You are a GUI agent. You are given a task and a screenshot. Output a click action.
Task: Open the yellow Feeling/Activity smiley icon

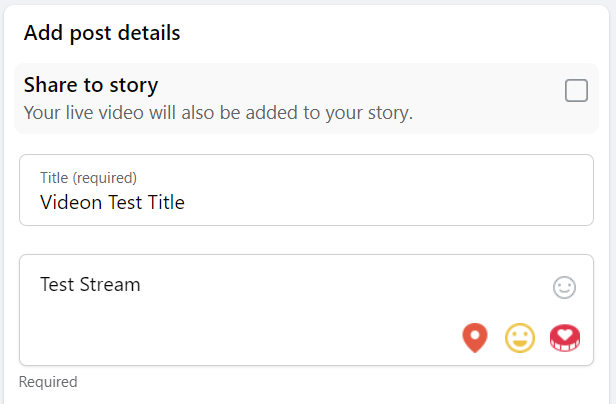520,338
